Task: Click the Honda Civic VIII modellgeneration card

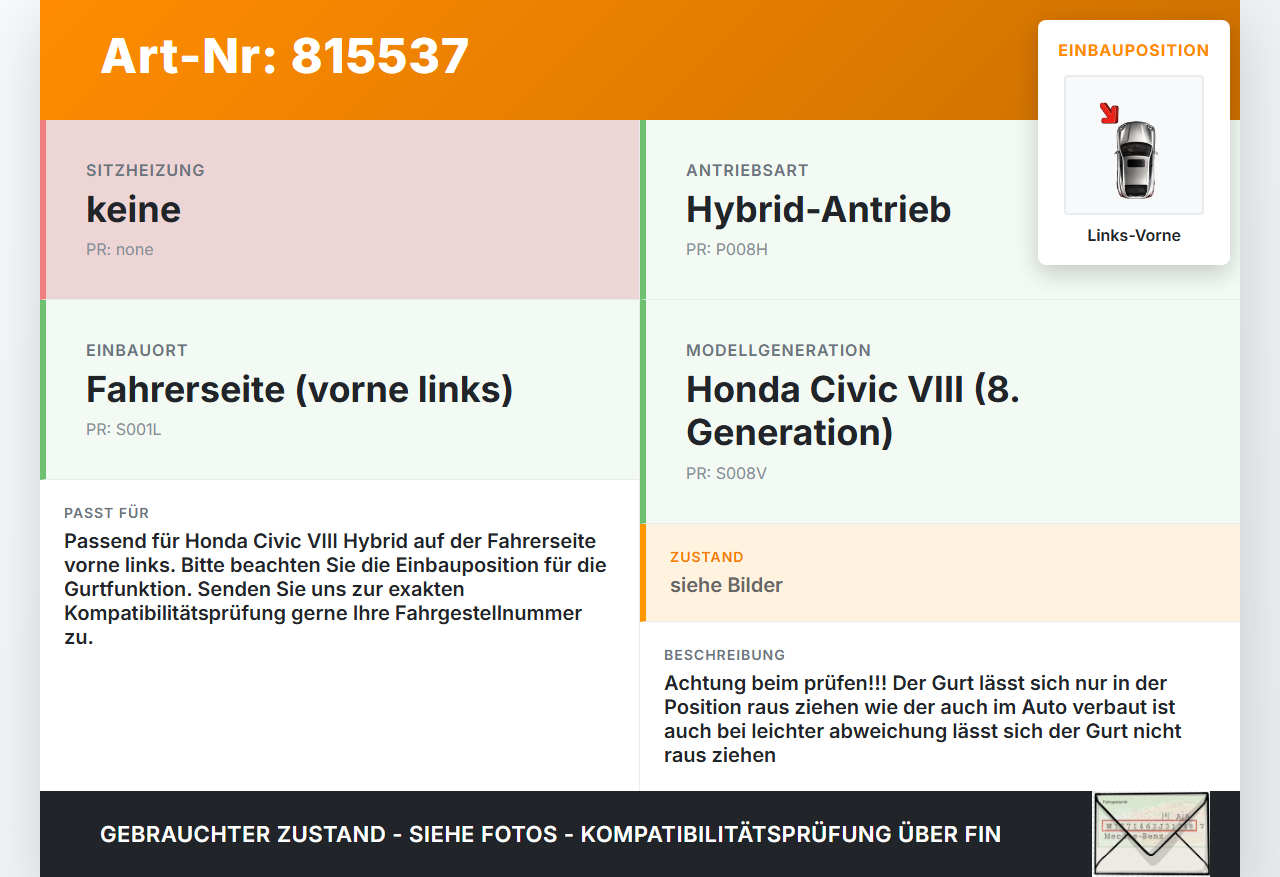Action: coord(940,412)
